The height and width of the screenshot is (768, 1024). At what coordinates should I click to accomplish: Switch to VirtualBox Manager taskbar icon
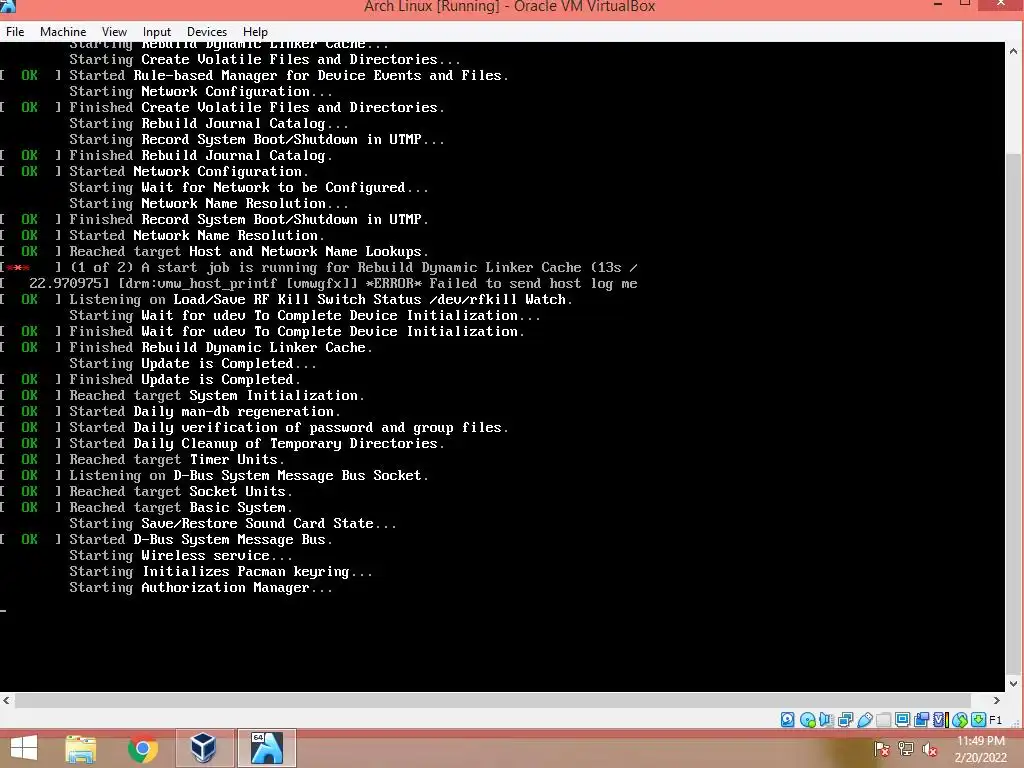(203, 748)
